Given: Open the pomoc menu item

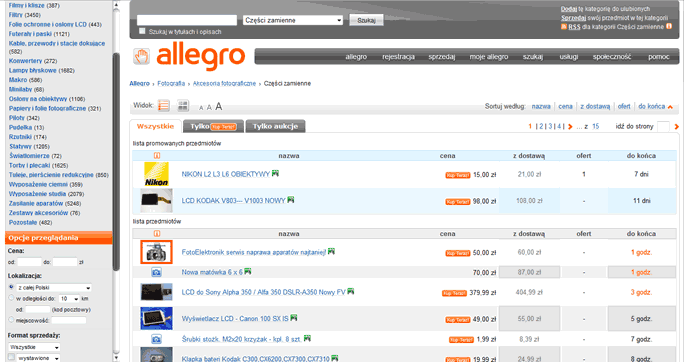Looking at the screenshot, I should click(x=659, y=57).
